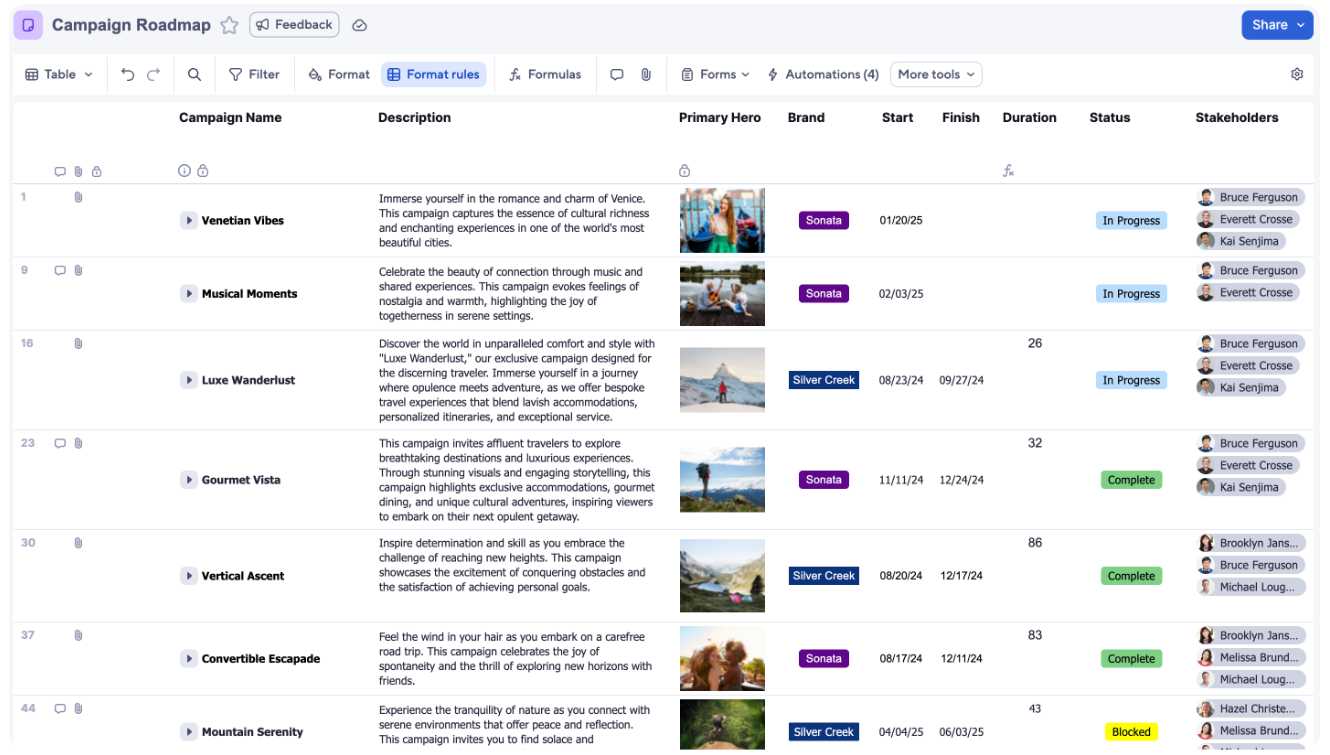Open the comments speech bubble in toolbar
This screenshot has height=755, width=1330.
[x=617, y=74]
